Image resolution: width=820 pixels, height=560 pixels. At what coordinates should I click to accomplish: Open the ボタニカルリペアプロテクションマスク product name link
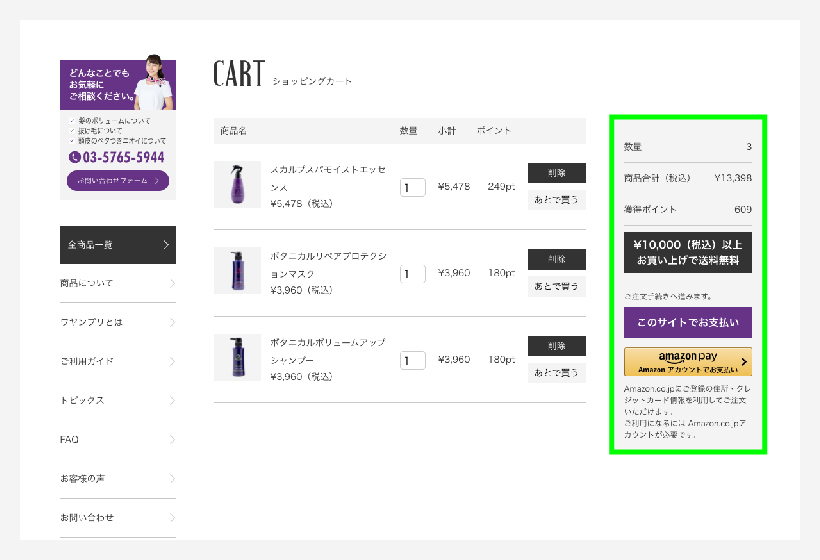tap(328, 264)
